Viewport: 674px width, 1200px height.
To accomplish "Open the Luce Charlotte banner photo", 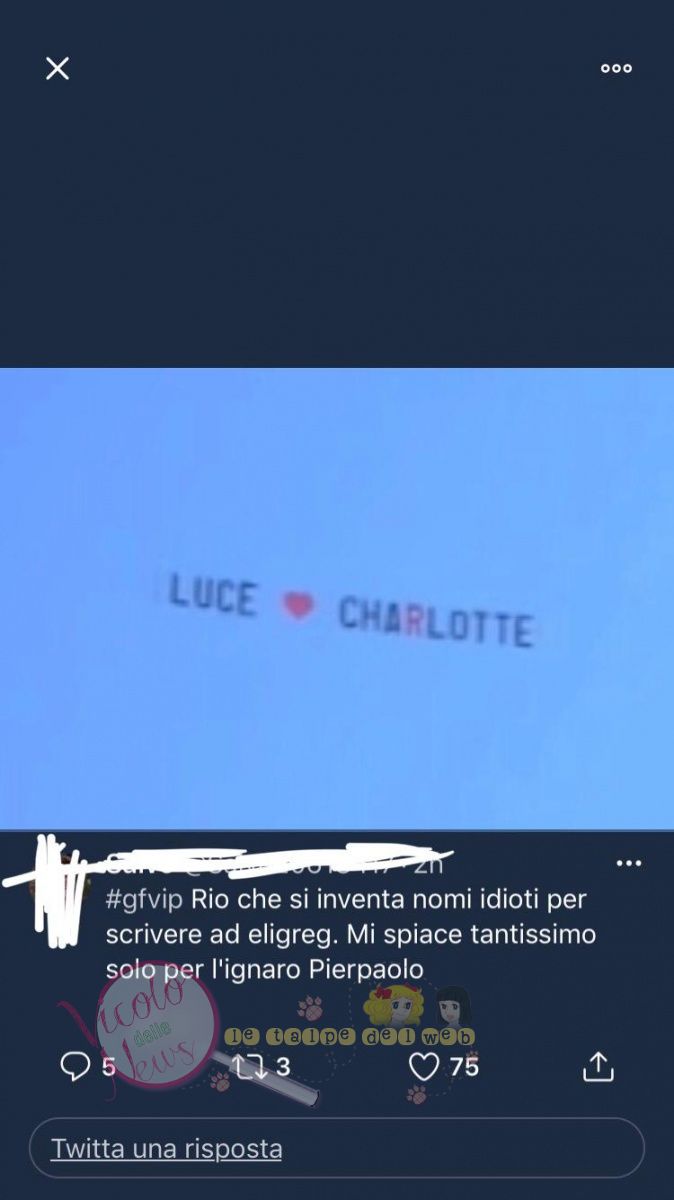I will coord(337,598).
